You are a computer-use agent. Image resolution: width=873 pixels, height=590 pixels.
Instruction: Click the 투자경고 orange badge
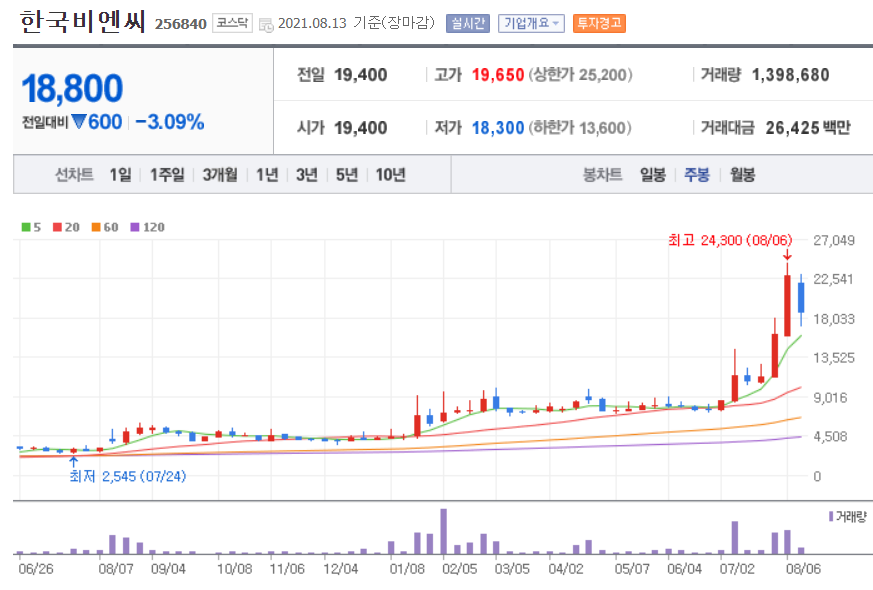click(599, 23)
